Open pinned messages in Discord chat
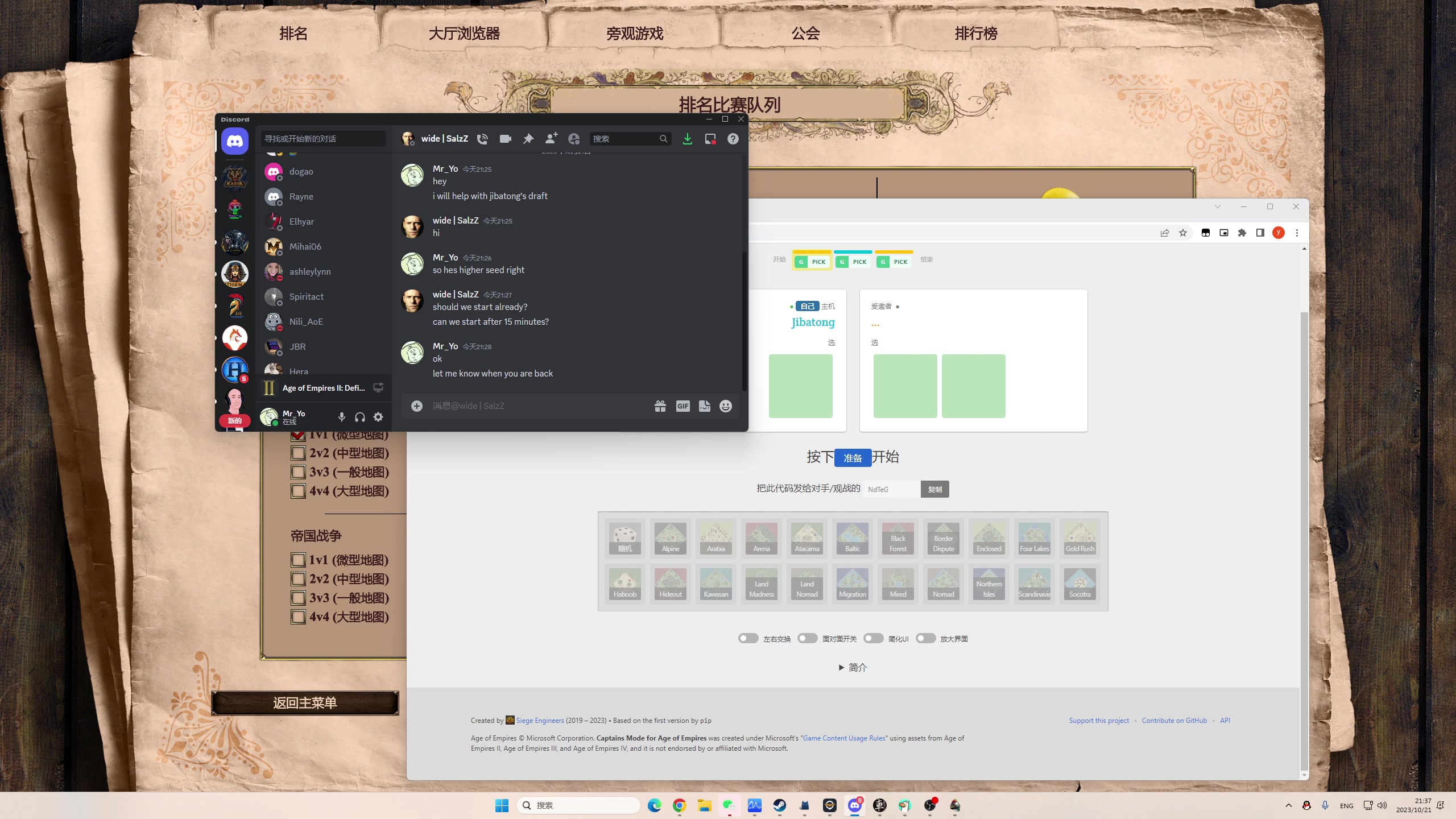The image size is (1456, 819). pos(528,139)
